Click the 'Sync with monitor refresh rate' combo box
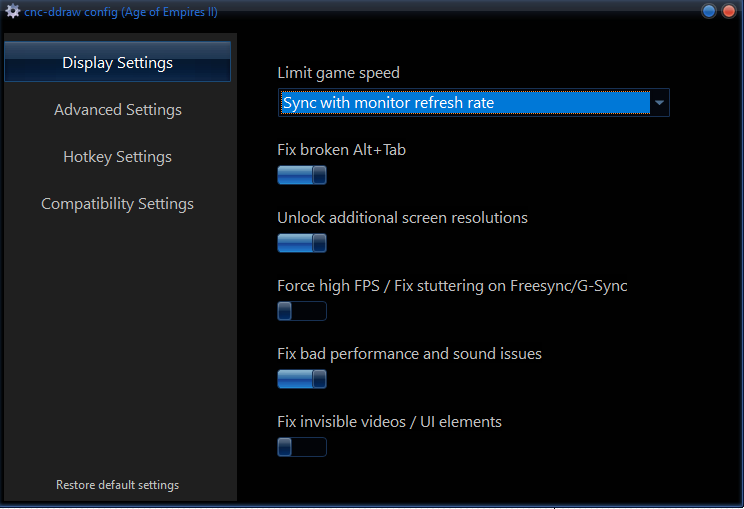This screenshot has width=744, height=509. click(464, 103)
